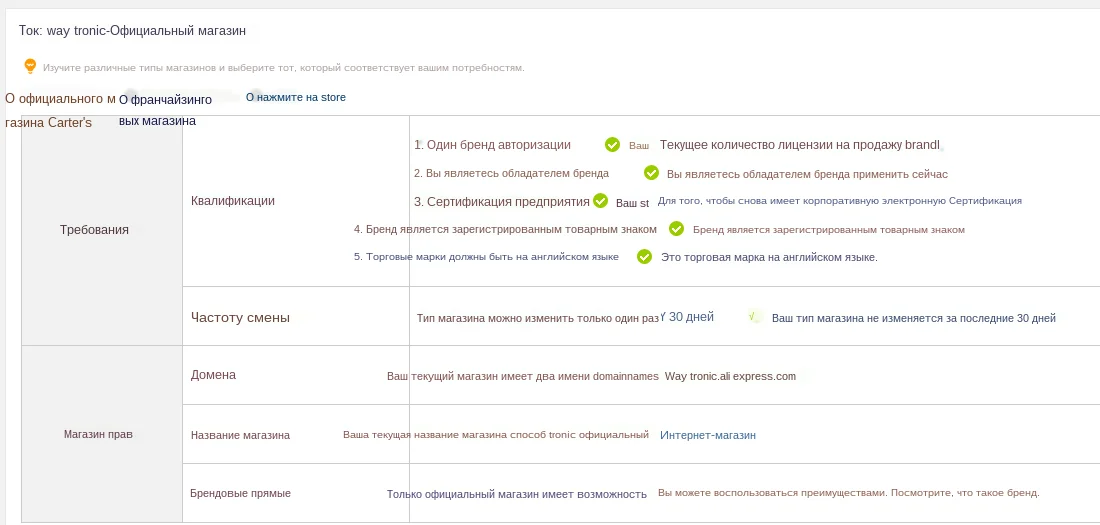Click the blue корпоративную электронную Сертификация link
1100x525 pixels.
pyautogui.click(x=839, y=201)
